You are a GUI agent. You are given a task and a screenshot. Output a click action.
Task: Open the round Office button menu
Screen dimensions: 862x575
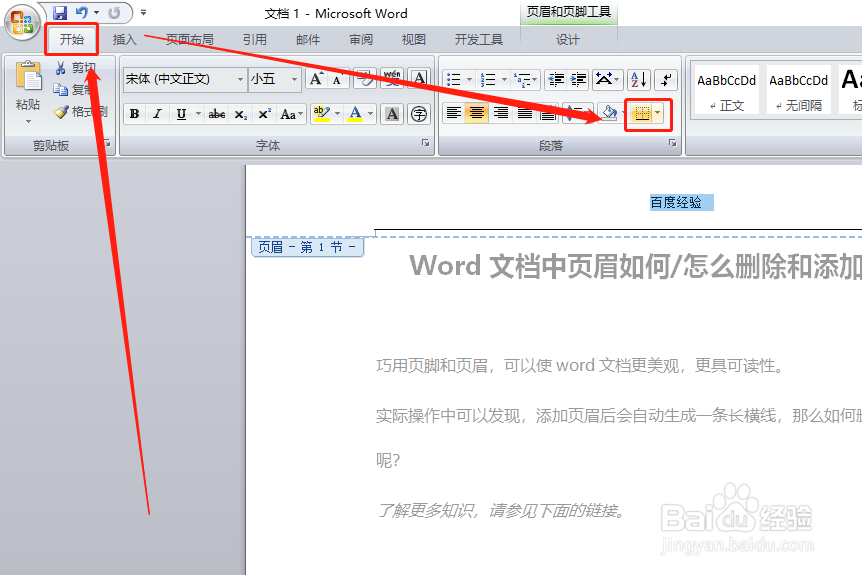tap(21, 23)
